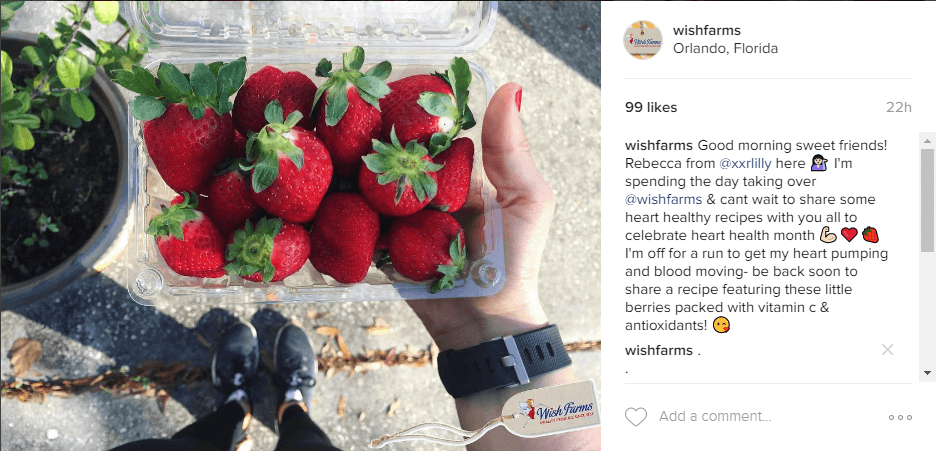Open the wishfarms username in the header
This screenshot has height=451, width=936.
[x=707, y=30]
